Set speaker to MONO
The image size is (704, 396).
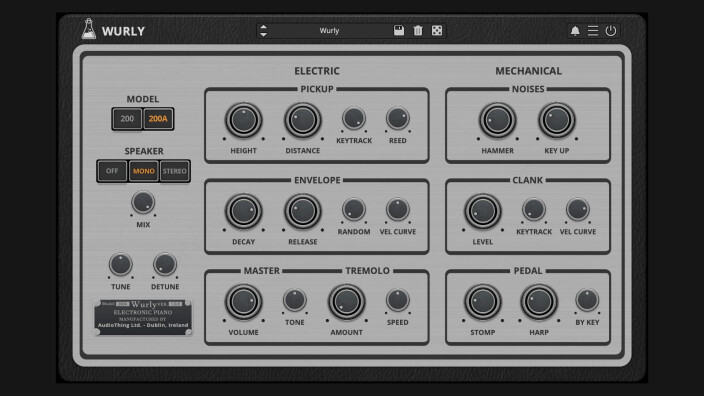coord(144,171)
